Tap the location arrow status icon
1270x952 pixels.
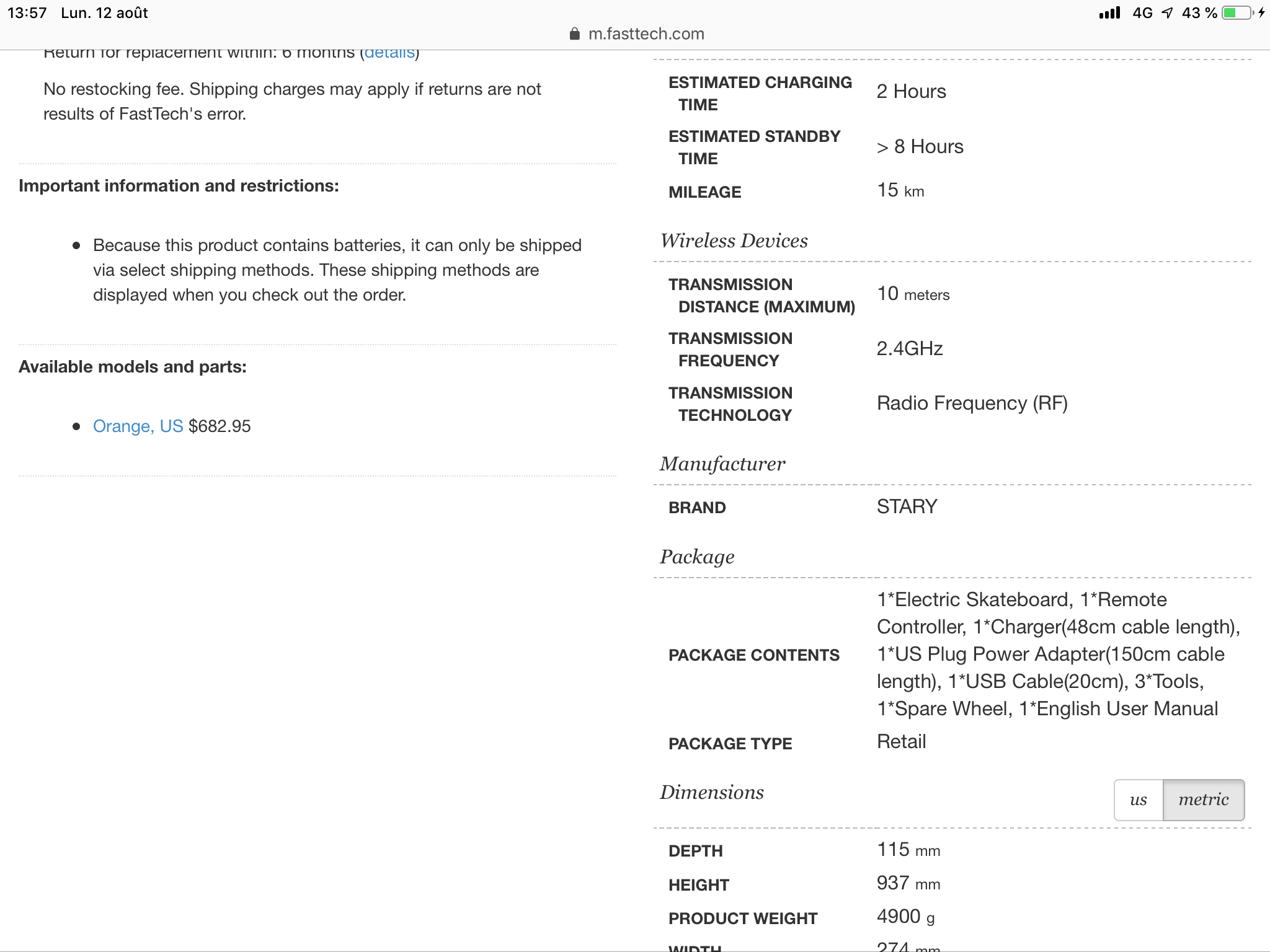coord(1167,13)
